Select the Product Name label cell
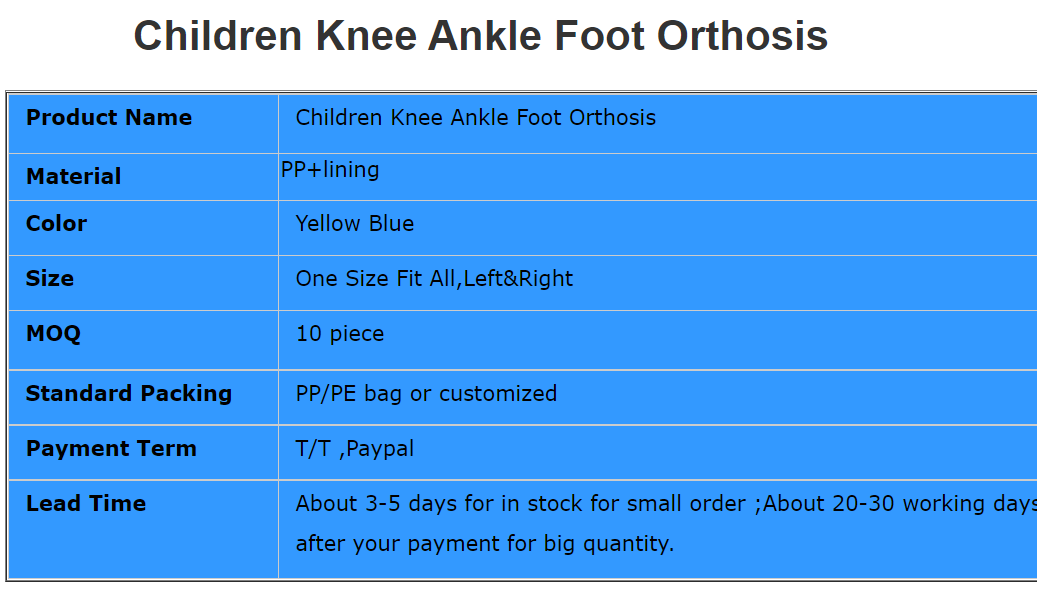The image size is (1047, 589). point(109,118)
